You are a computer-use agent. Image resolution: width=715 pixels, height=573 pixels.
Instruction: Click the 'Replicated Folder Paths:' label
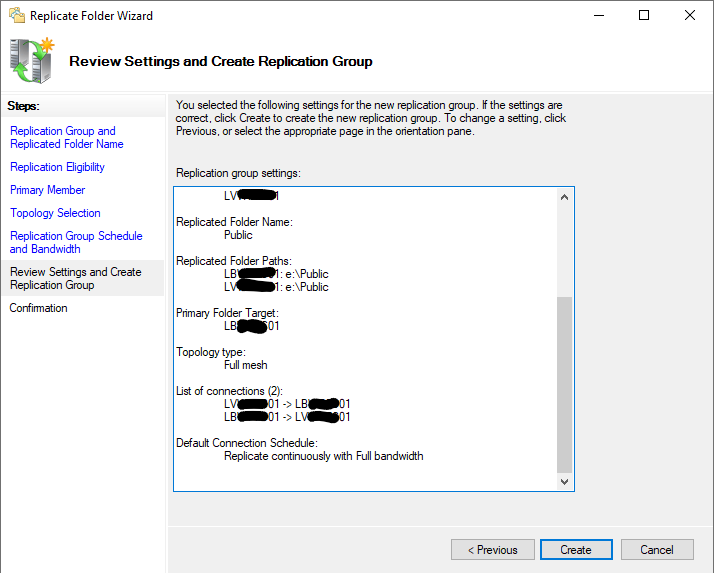(x=234, y=261)
